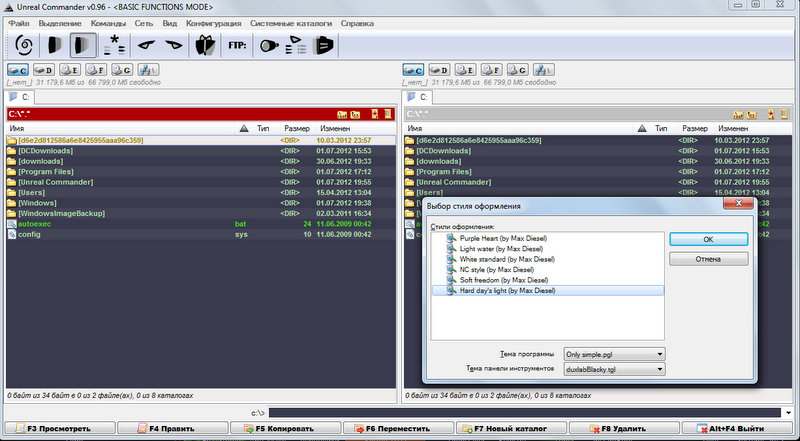Click the Alt+F4 Выйти button

pyautogui.click(x=739, y=429)
